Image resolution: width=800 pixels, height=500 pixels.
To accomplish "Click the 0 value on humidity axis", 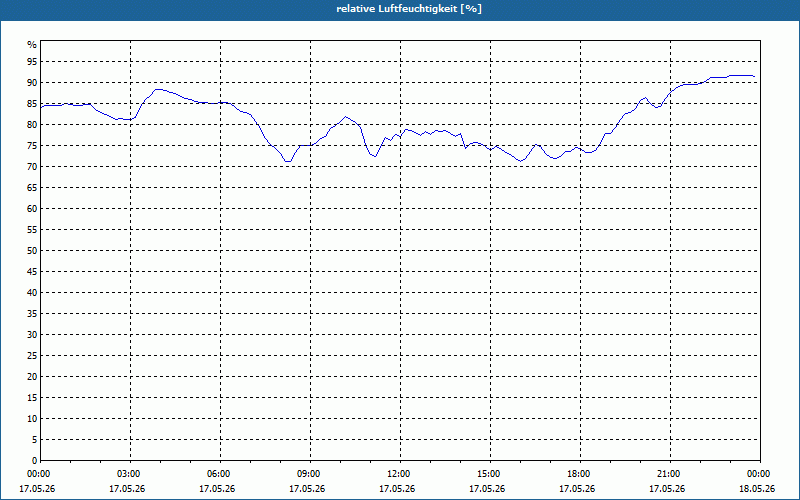I will (34, 461).
